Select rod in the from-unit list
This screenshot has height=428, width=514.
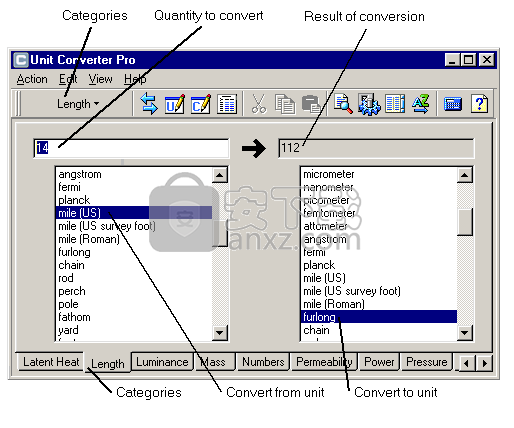point(134,278)
